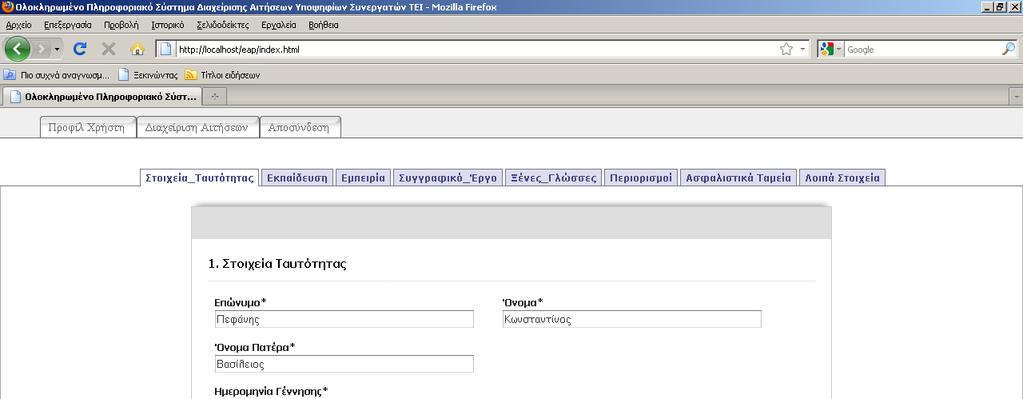Screen dimensions: 1023x399
Task: Click the Όνομα Πατέρα field containing Βασίλειος
Action: pos(344,364)
